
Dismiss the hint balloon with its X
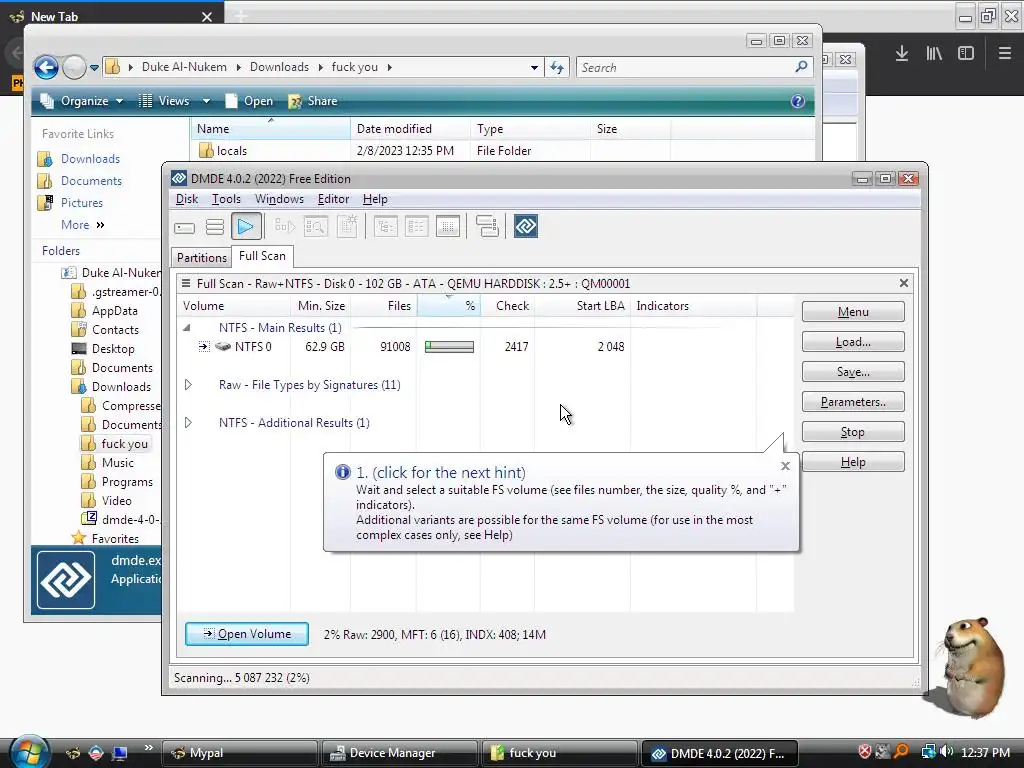click(x=786, y=466)
